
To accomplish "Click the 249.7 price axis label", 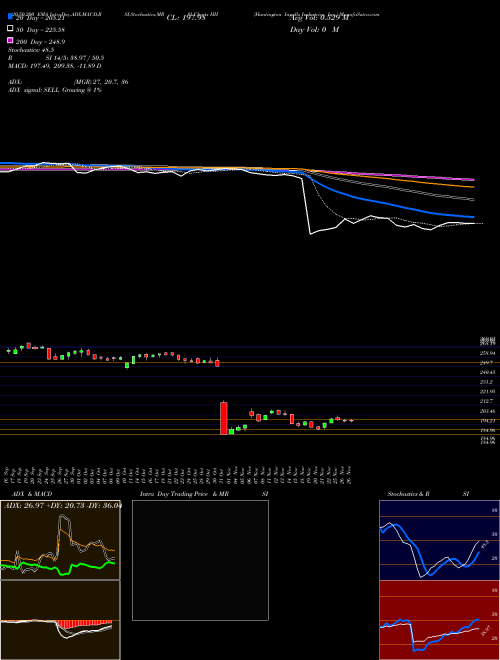I will [489, 363].
